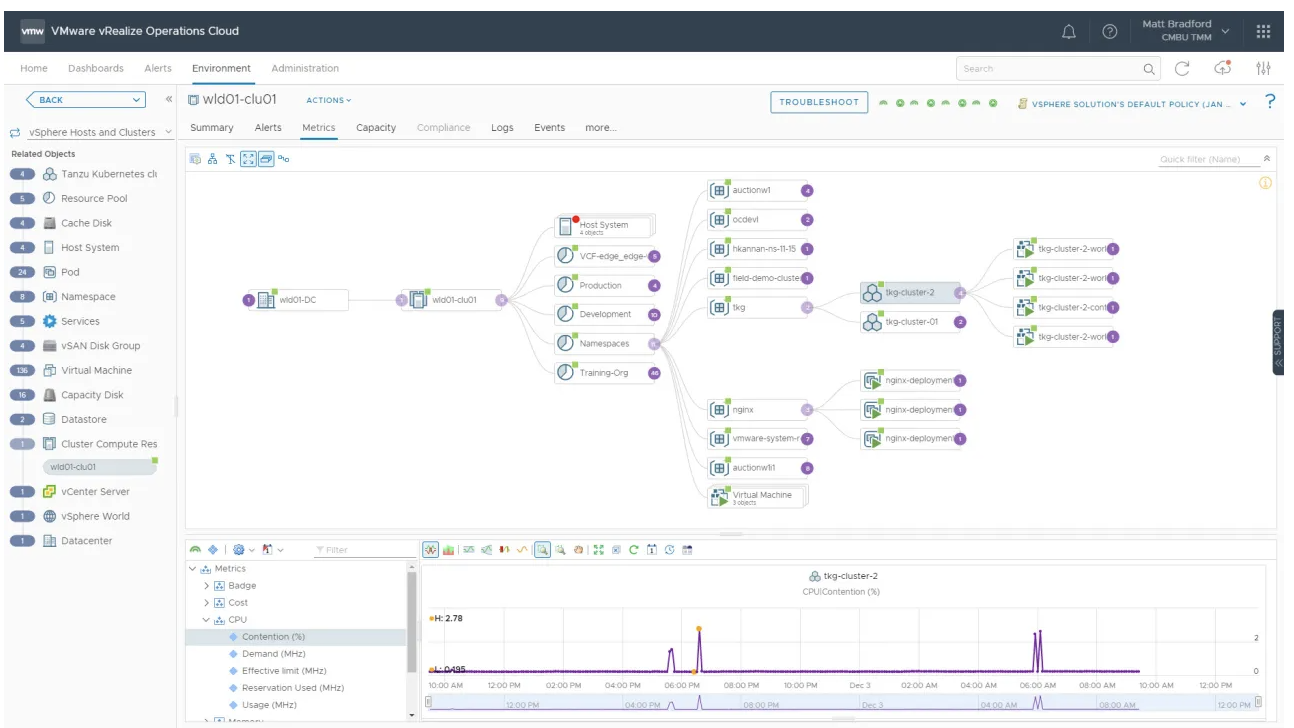The width and height of the screenshot is (1294, 728).
Task: Open the gear dropdown in metrics toolbar
Action: coord(244,550)
